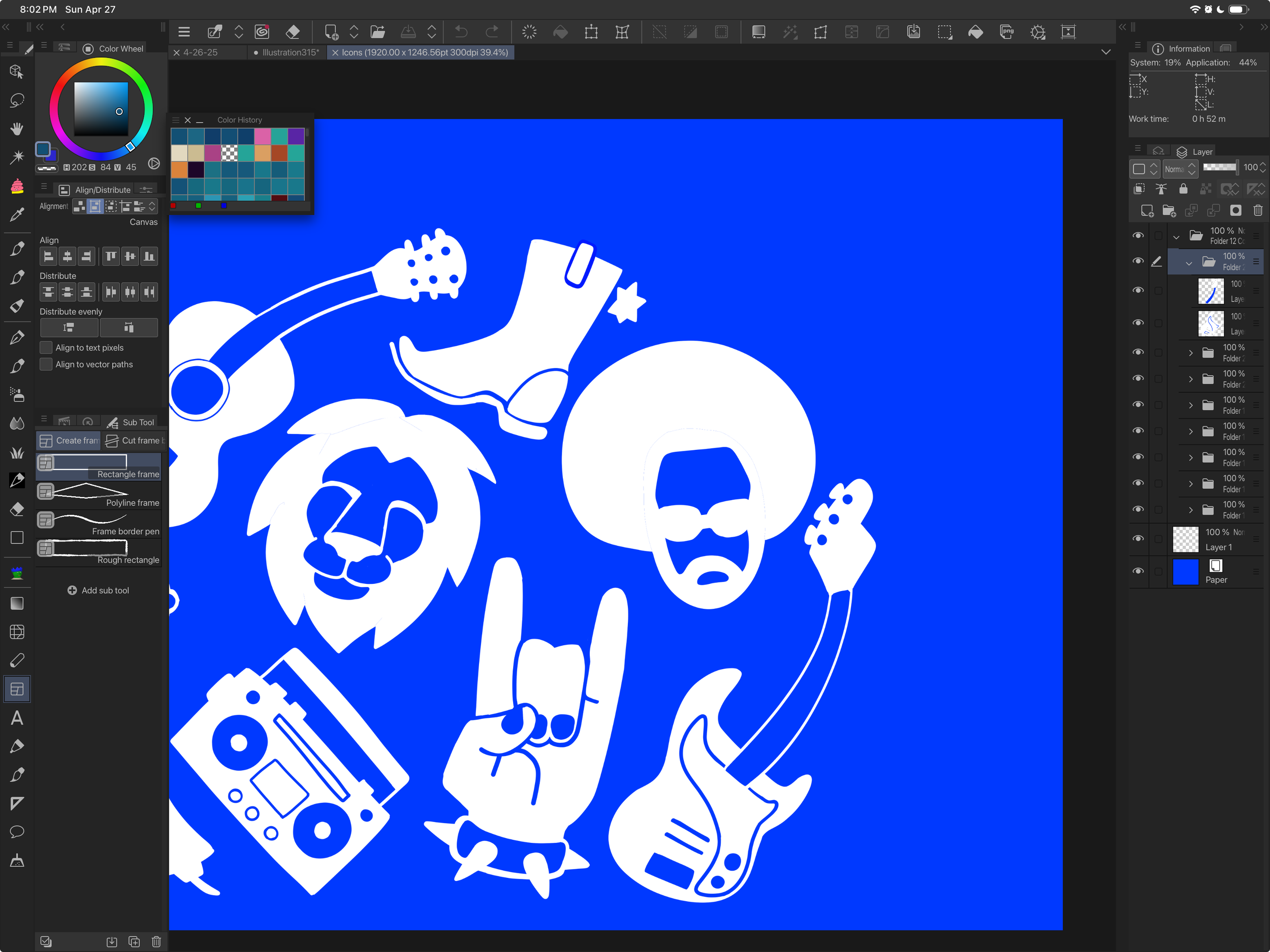Pick the pink swatch in Color History

(263, 136)
